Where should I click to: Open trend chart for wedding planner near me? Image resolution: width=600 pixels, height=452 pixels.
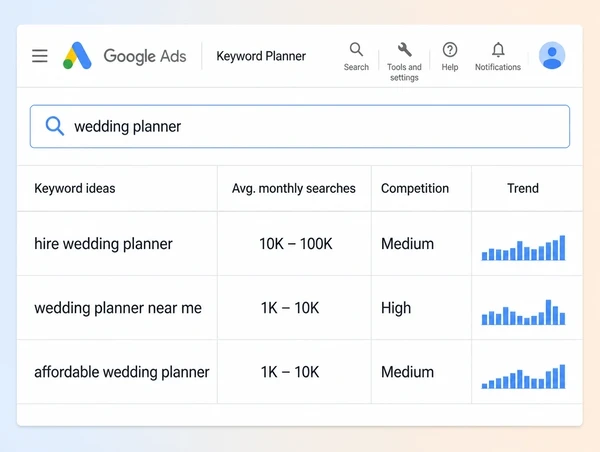click(523, 312)
